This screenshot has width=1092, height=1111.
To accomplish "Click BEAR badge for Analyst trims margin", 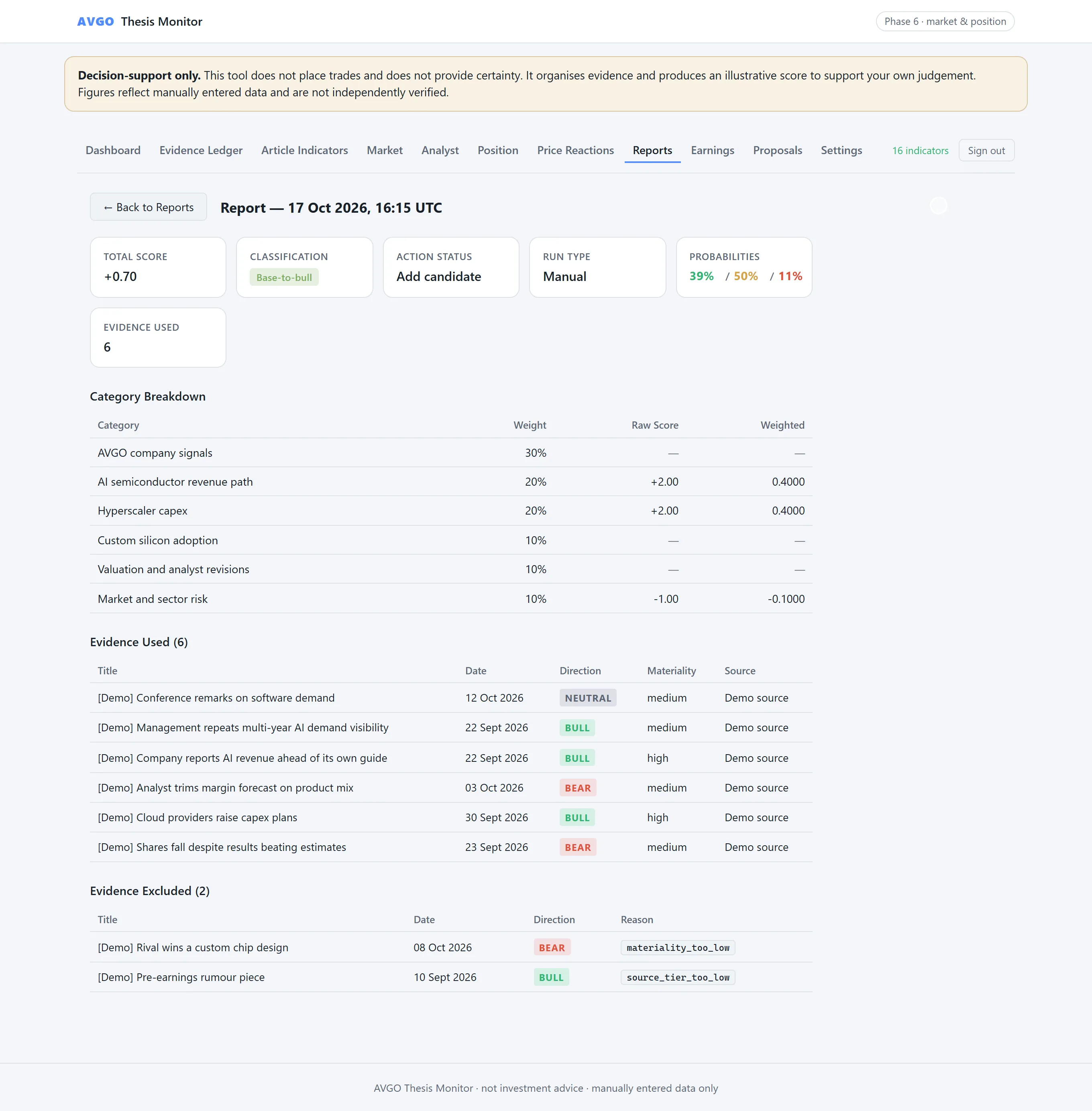I will (578, 787).
